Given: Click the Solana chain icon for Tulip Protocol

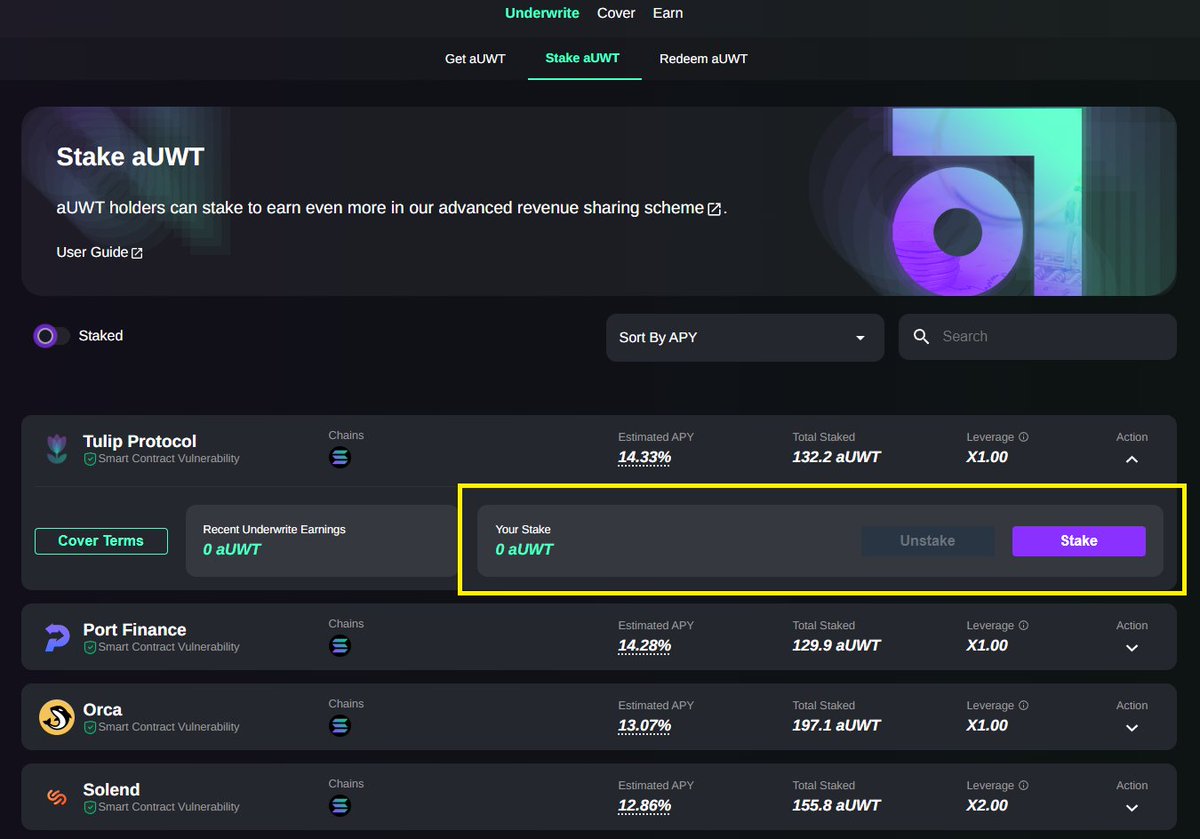Looking at the screenshot, I should [x=341, y=457].
